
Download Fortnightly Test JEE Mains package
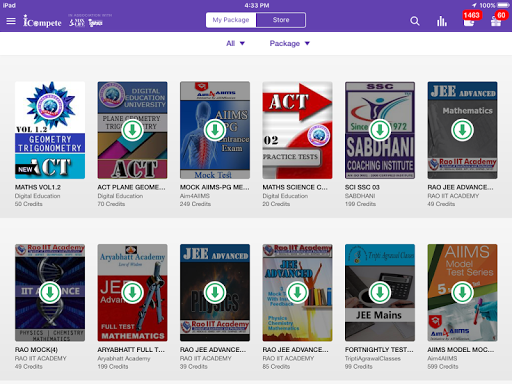380,292
